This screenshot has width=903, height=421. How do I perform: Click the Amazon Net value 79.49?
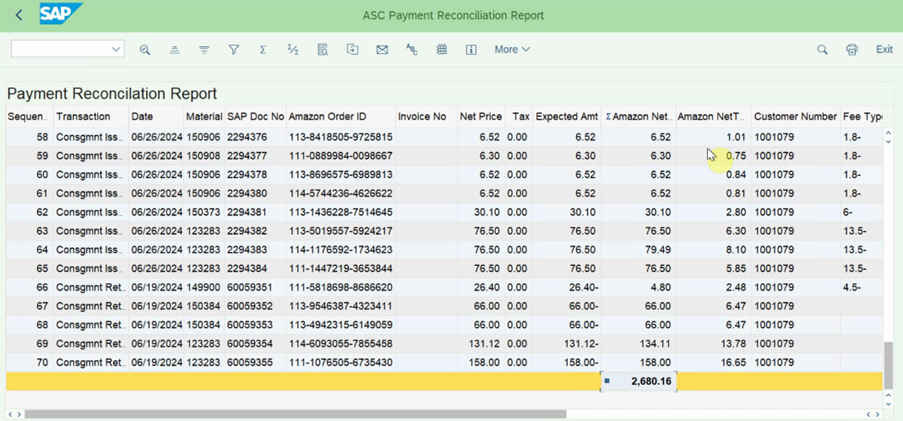659,250
